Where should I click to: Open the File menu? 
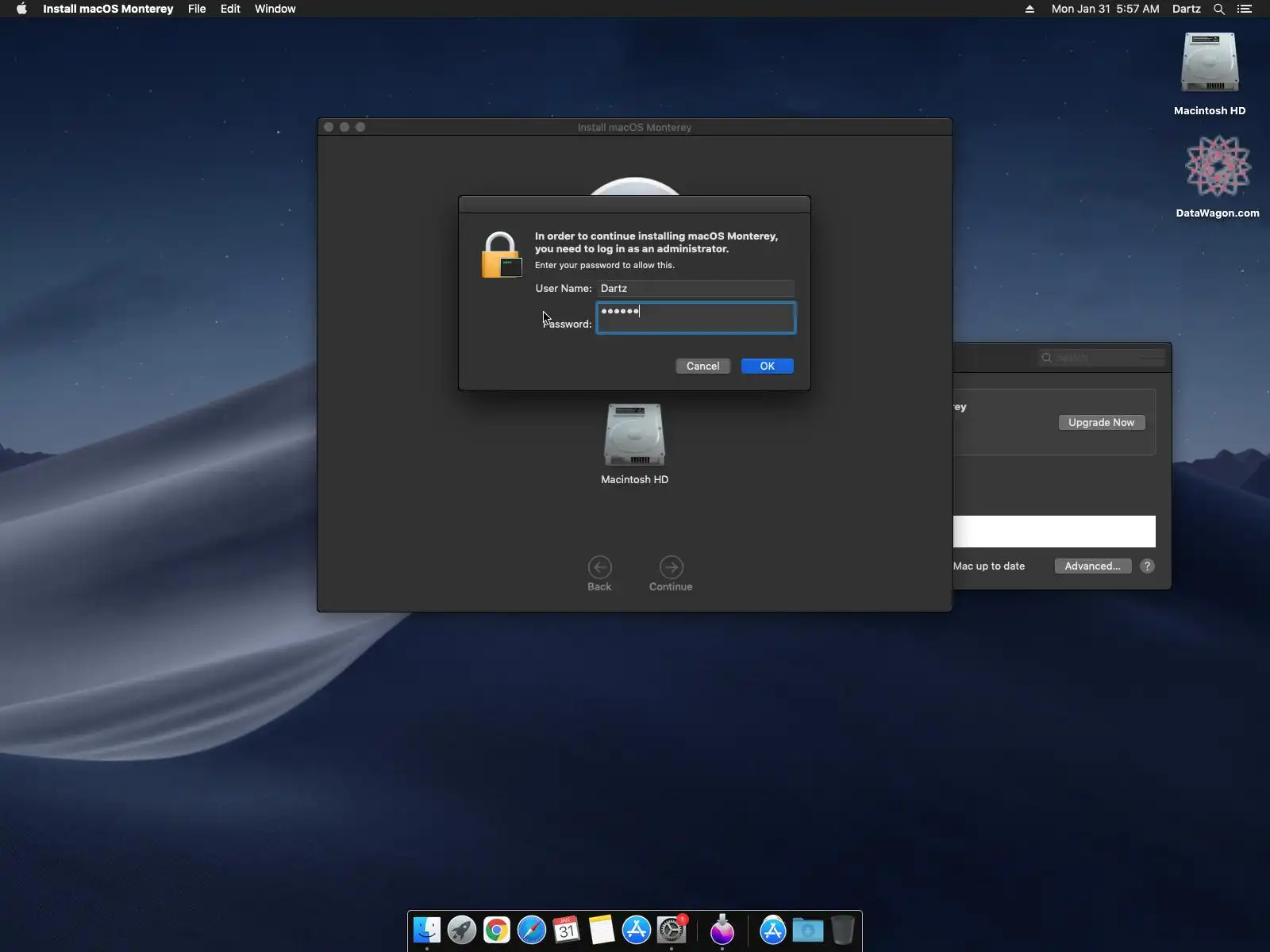pos(197,9)
